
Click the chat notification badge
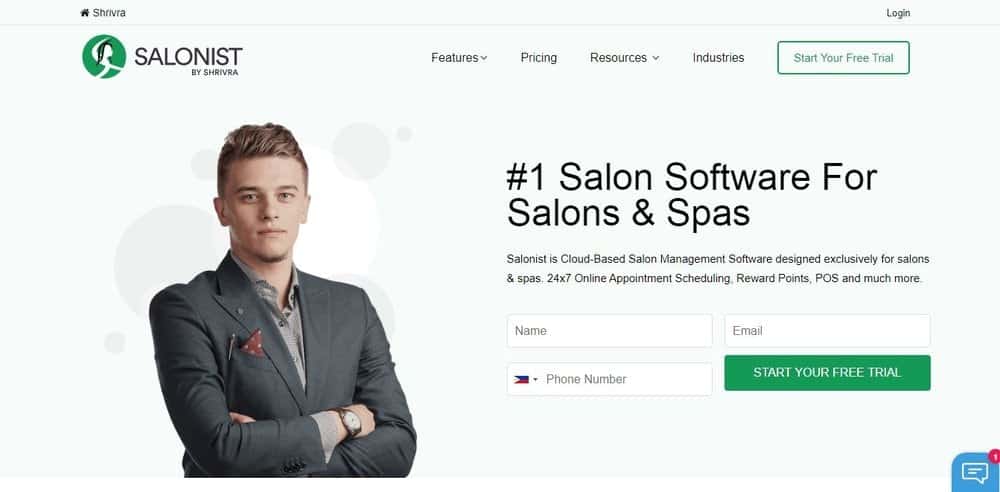(995, 456)
